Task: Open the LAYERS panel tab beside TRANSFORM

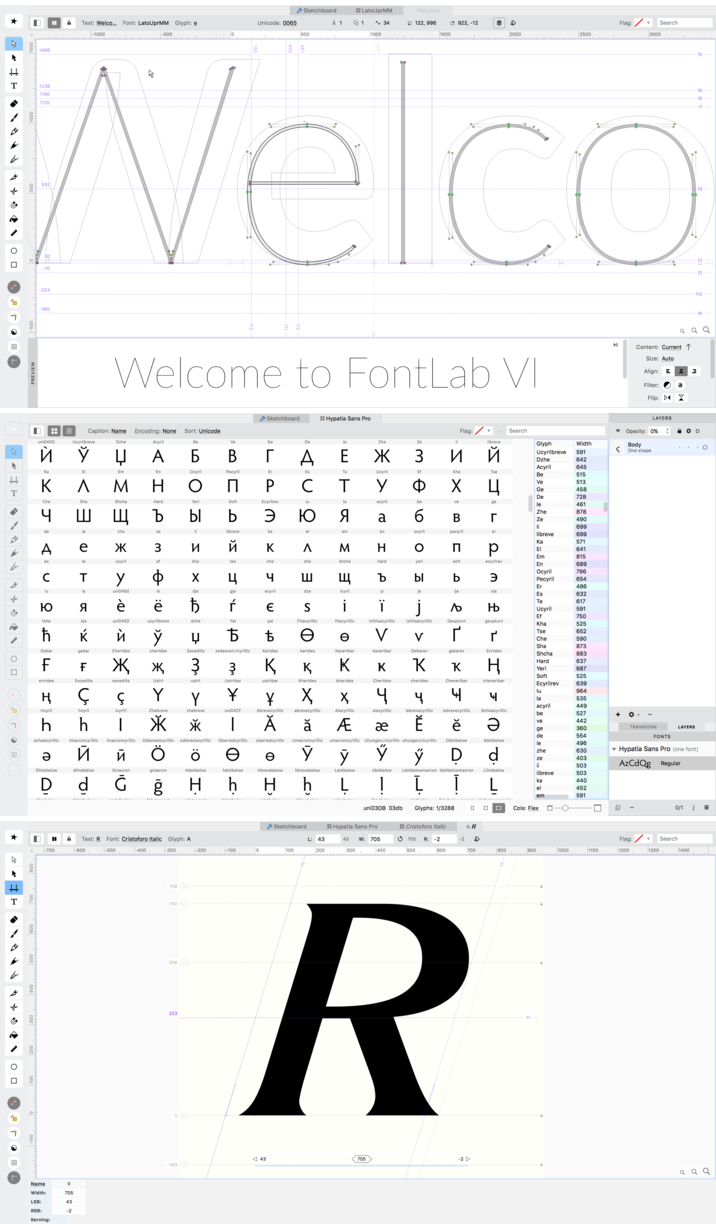Action: pos(686,727)
